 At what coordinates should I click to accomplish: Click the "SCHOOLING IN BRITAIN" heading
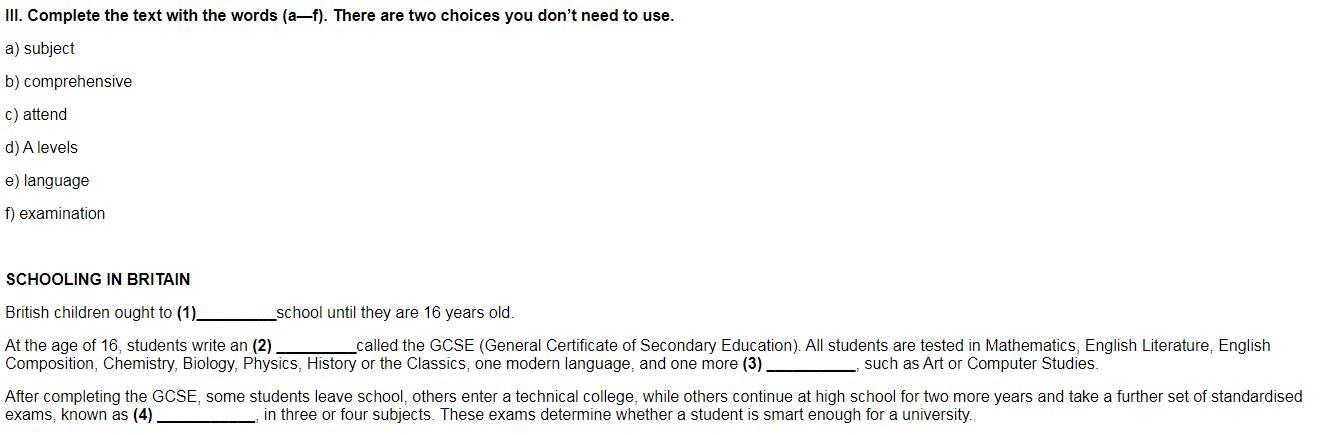(x=98, y=280)
